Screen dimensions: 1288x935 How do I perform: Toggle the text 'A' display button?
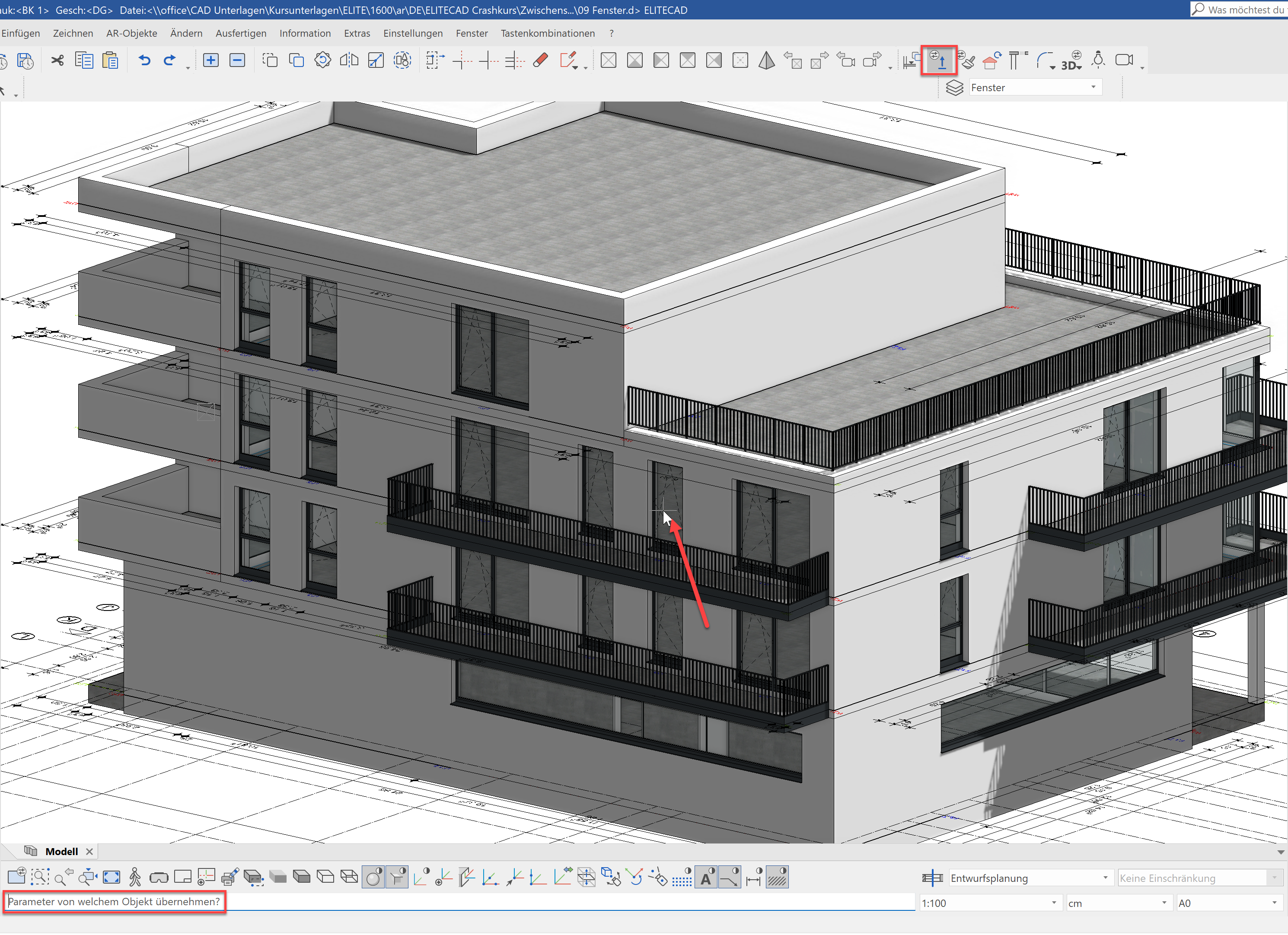click(706, 878)
